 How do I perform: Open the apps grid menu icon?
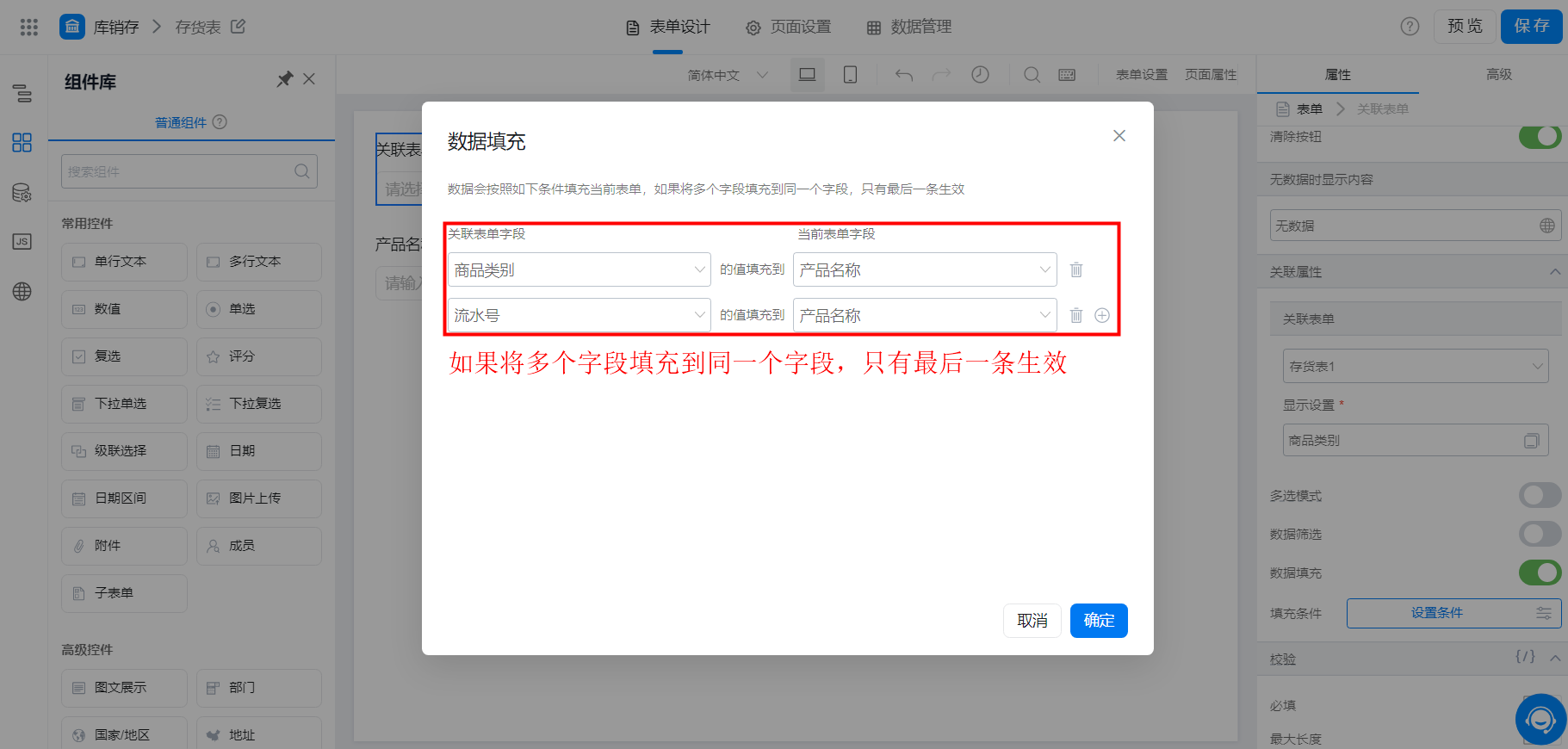[29, 27]
